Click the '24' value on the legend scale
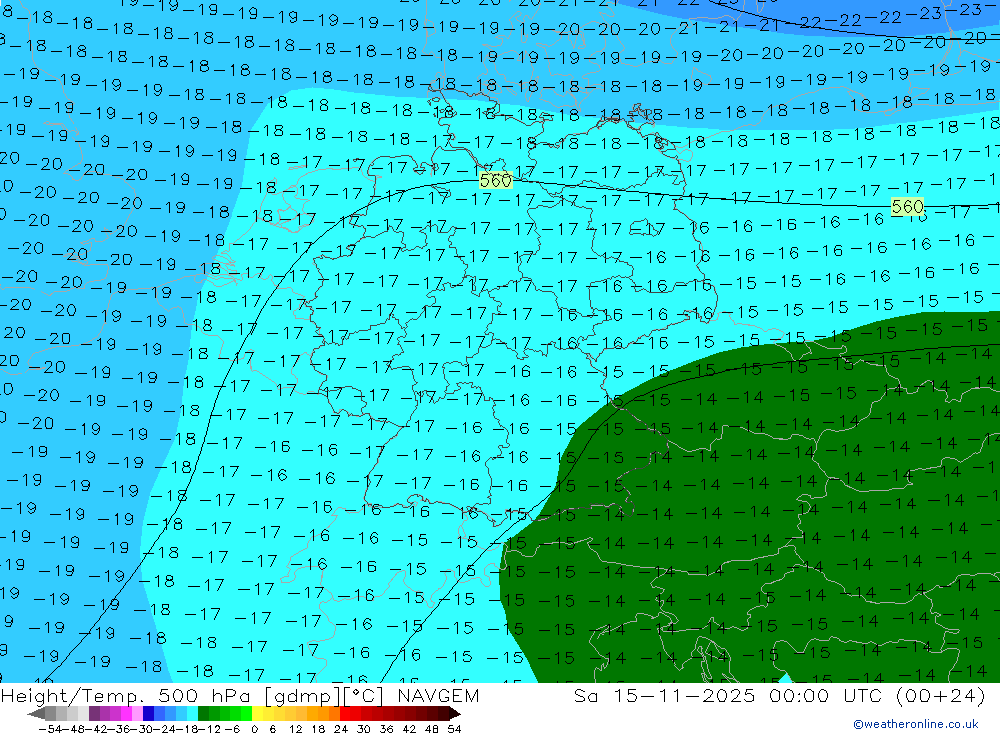 341,729
